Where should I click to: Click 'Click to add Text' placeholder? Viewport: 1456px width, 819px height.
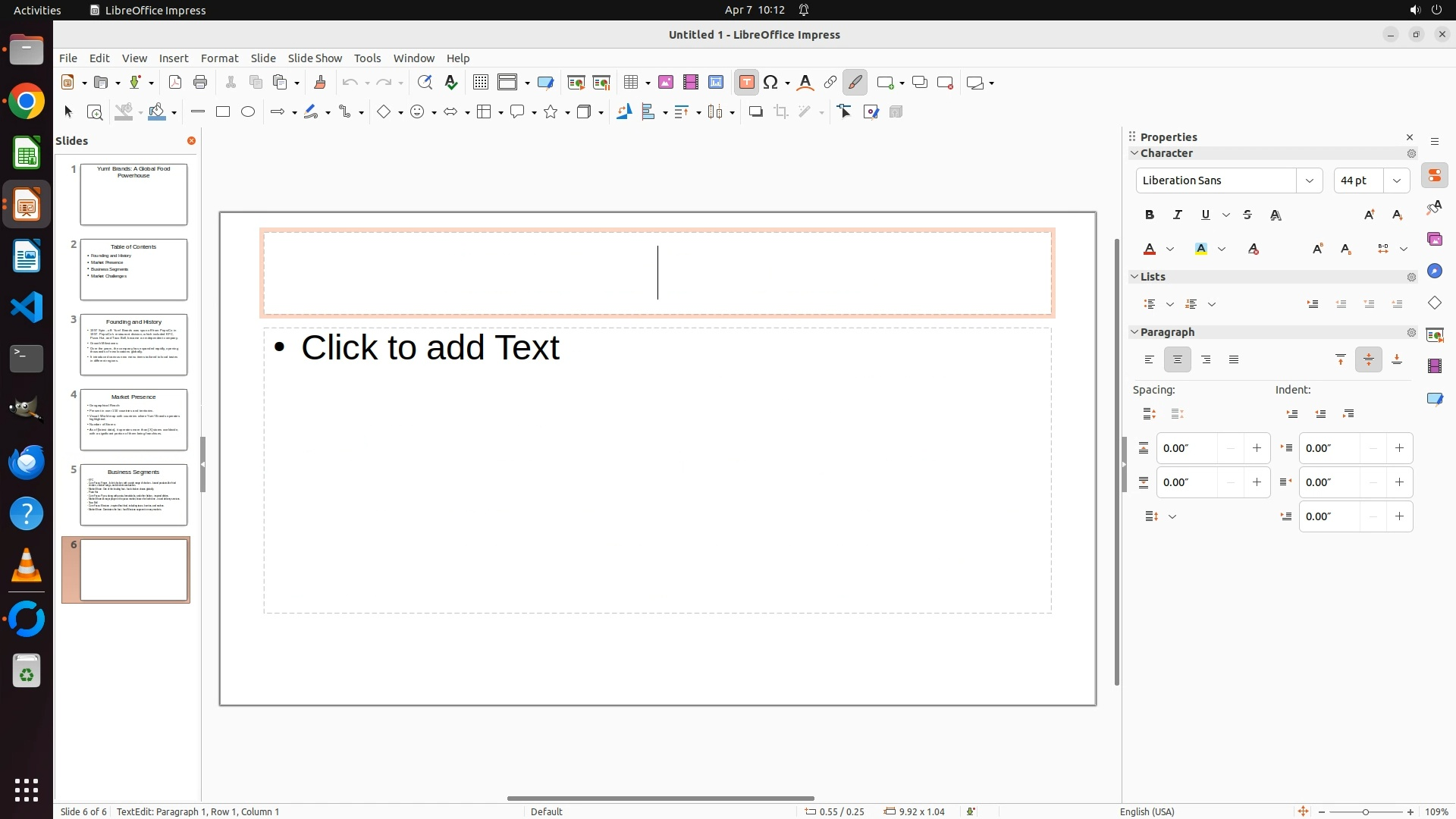(430, 348)
